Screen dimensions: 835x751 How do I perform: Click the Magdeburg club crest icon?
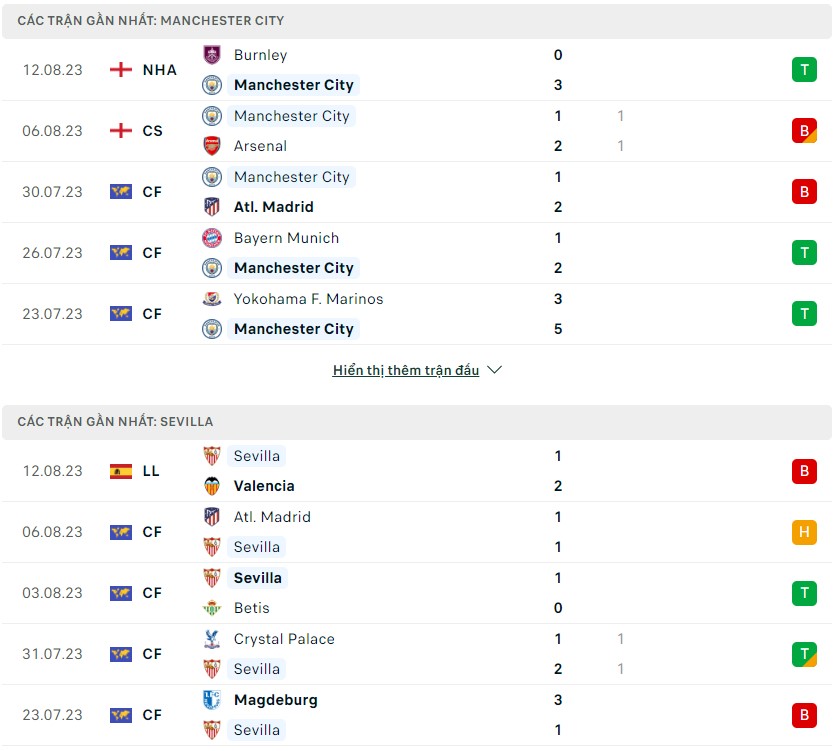pos(212,700)
